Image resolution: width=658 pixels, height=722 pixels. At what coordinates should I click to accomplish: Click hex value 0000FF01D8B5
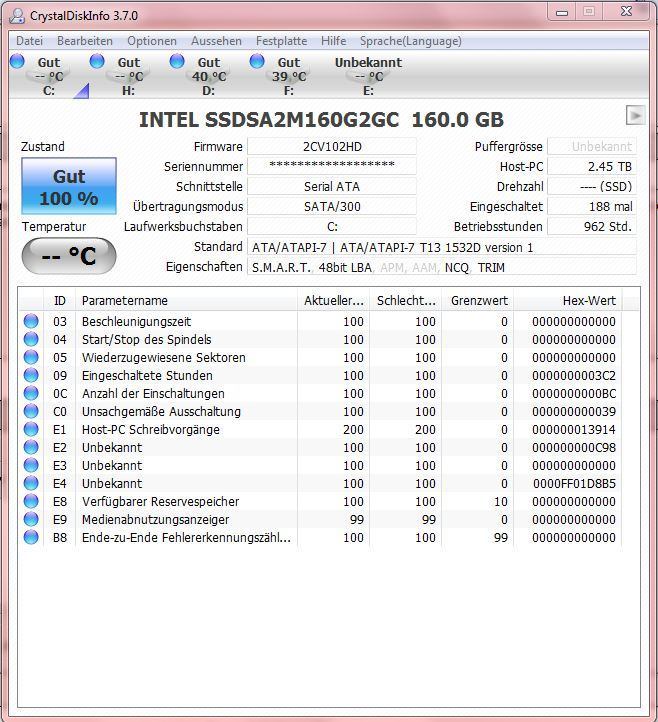point(574,483)
